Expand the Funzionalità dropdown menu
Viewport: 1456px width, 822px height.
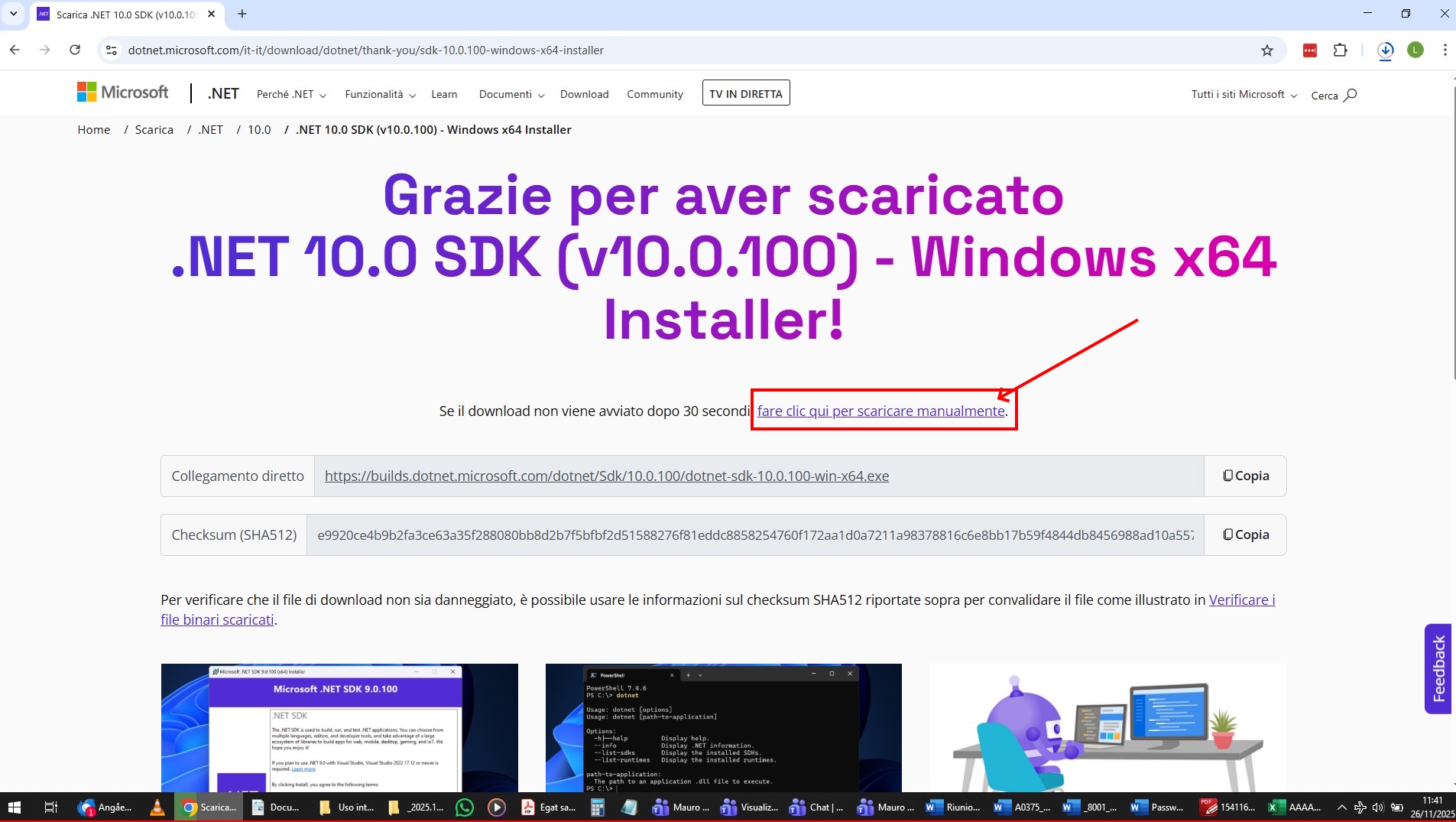click(x=380, y=95)
